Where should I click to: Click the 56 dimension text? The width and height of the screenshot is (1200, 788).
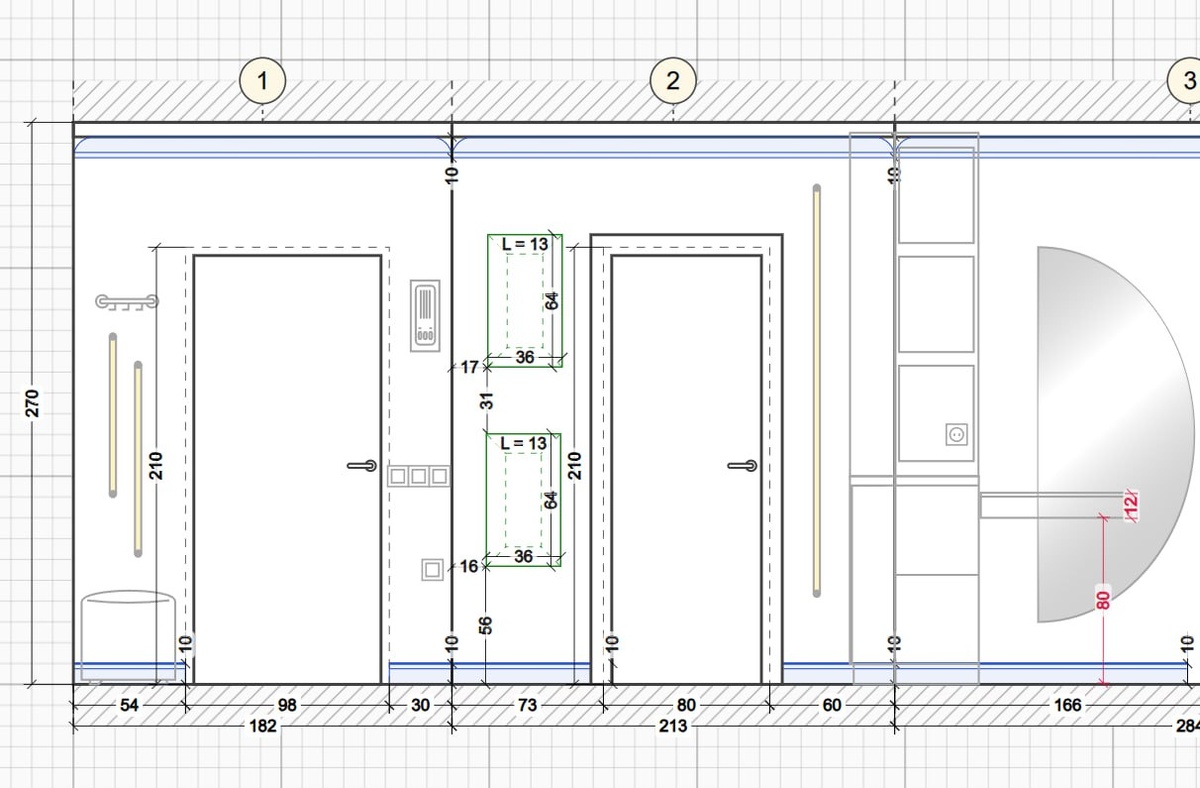[488, 625]
